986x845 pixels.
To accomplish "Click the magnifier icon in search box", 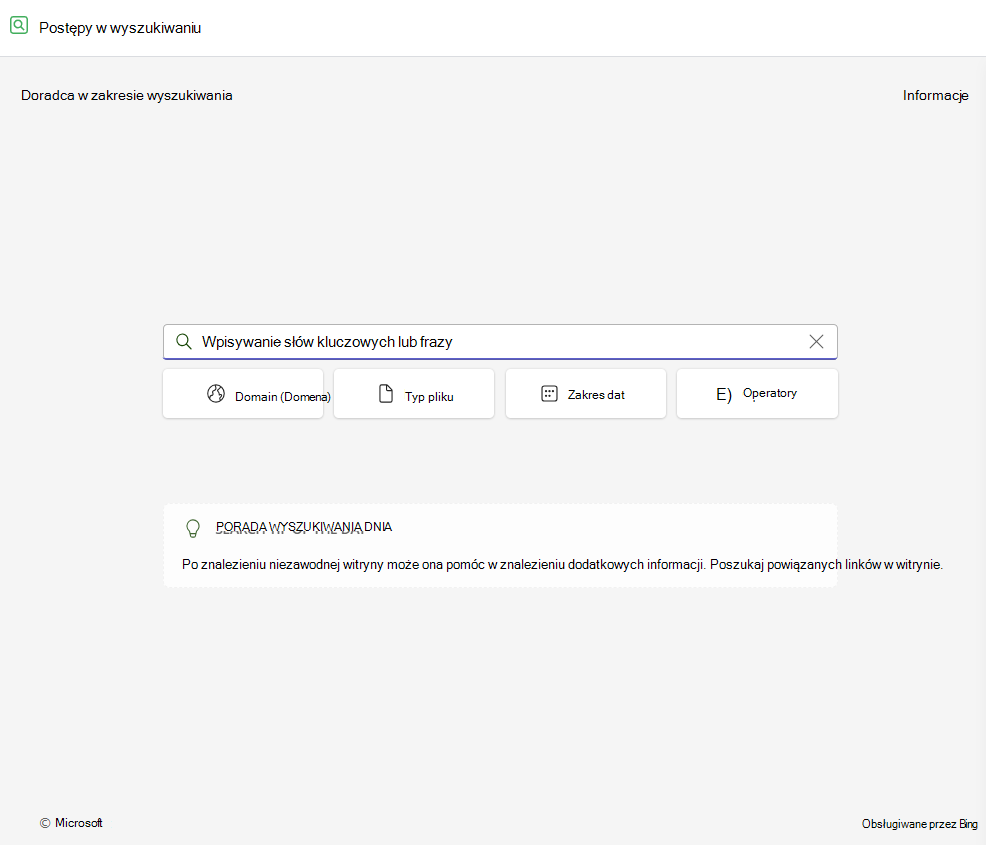I will [x=184, y=341].
